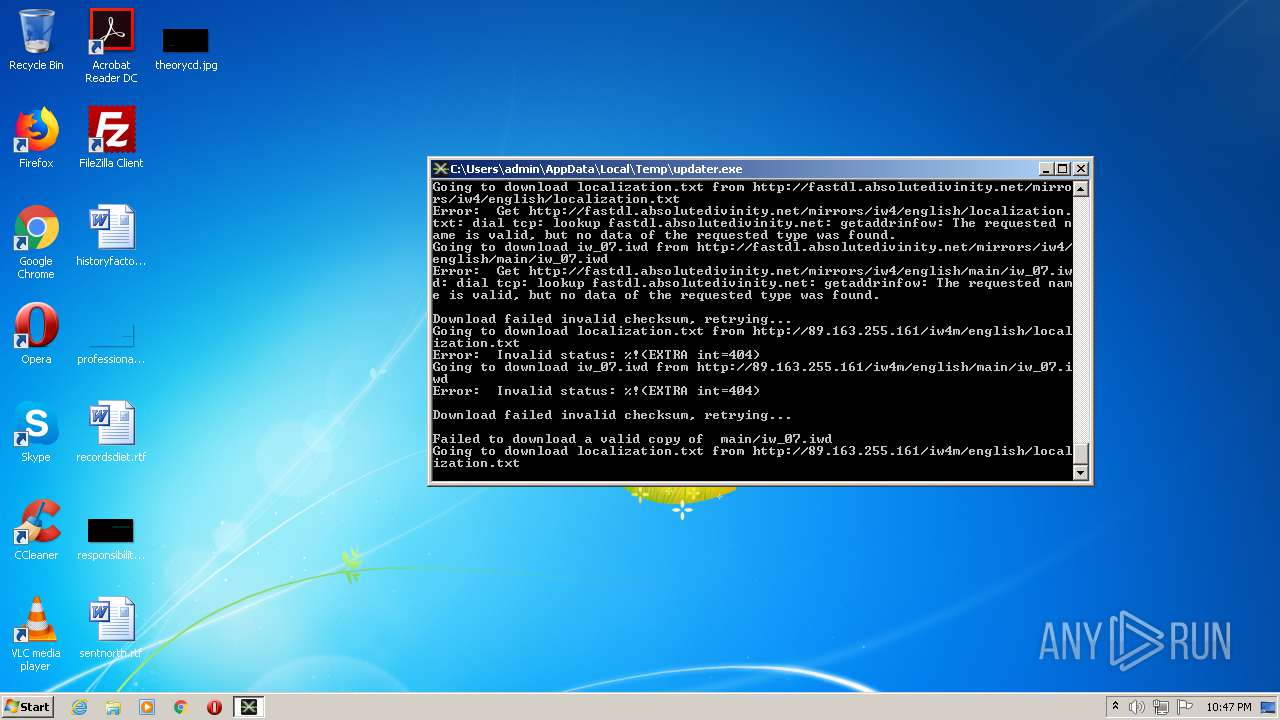
Task: Click console scrollbar up arrow
Action: tap(1081, 188)
